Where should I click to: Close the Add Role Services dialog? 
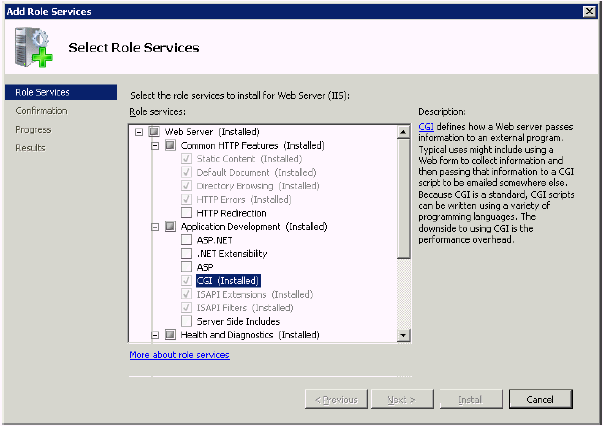tap(589, 12)
